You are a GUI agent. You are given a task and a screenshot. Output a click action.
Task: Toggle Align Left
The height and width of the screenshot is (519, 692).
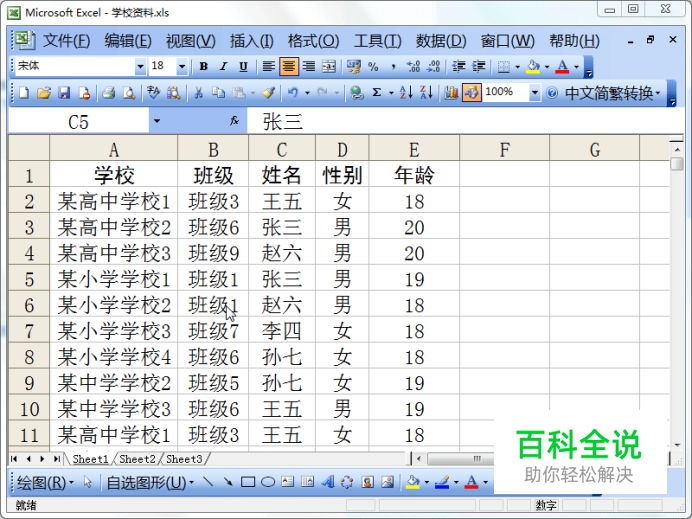269,67
